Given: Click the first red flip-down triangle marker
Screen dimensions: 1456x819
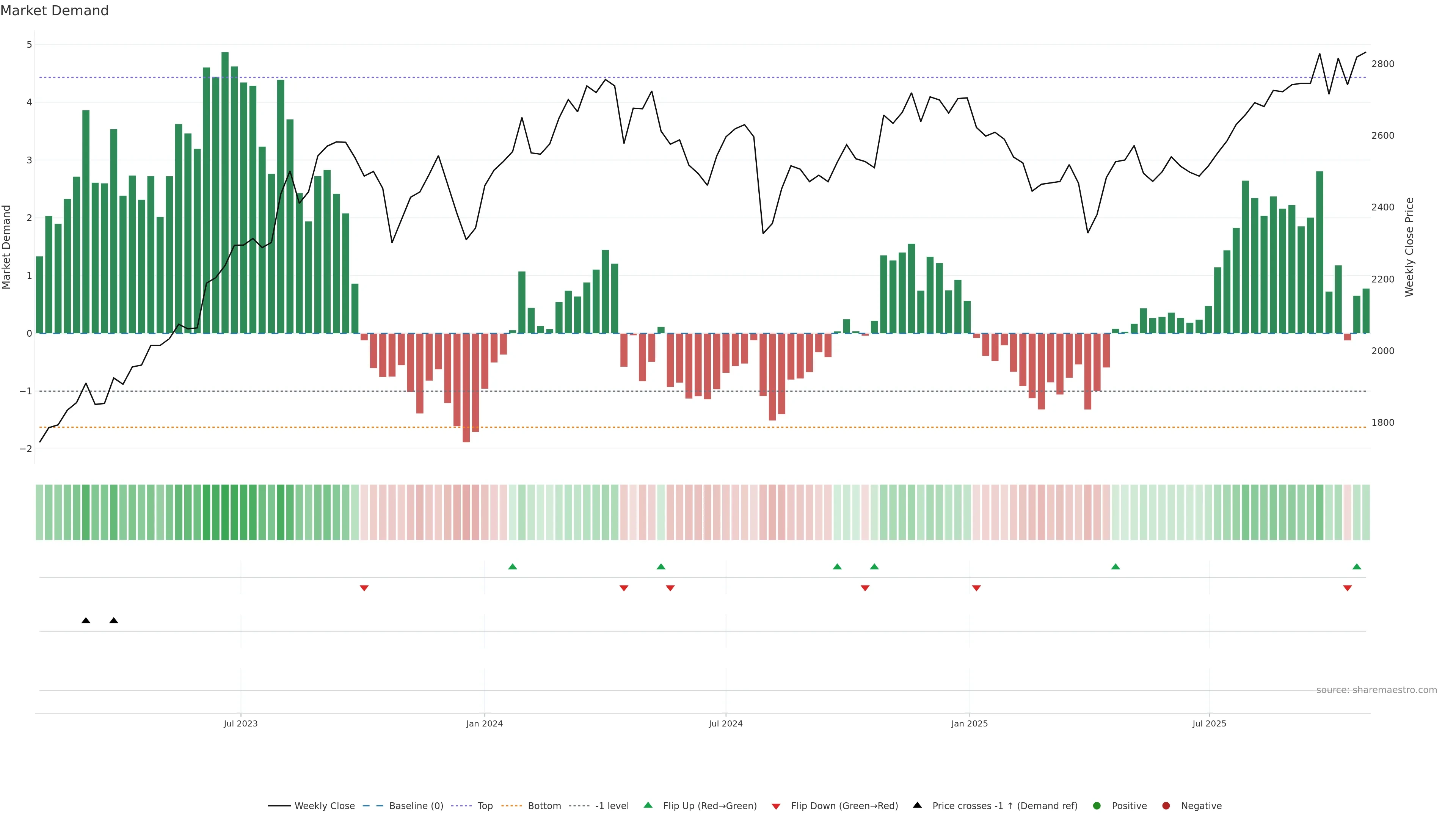Looking at the screenshot, I should 364,588.
